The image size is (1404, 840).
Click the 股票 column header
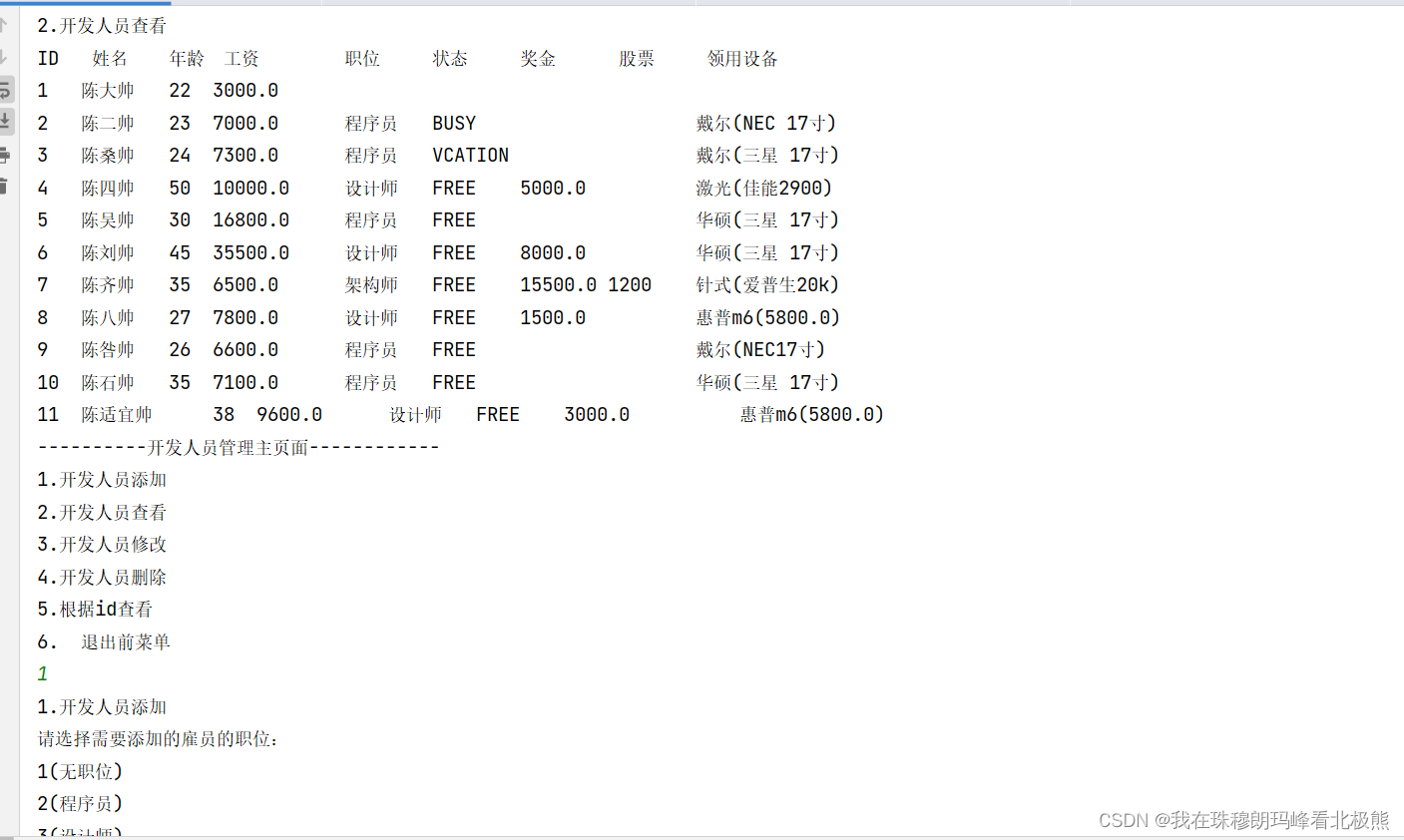[637, 58]
